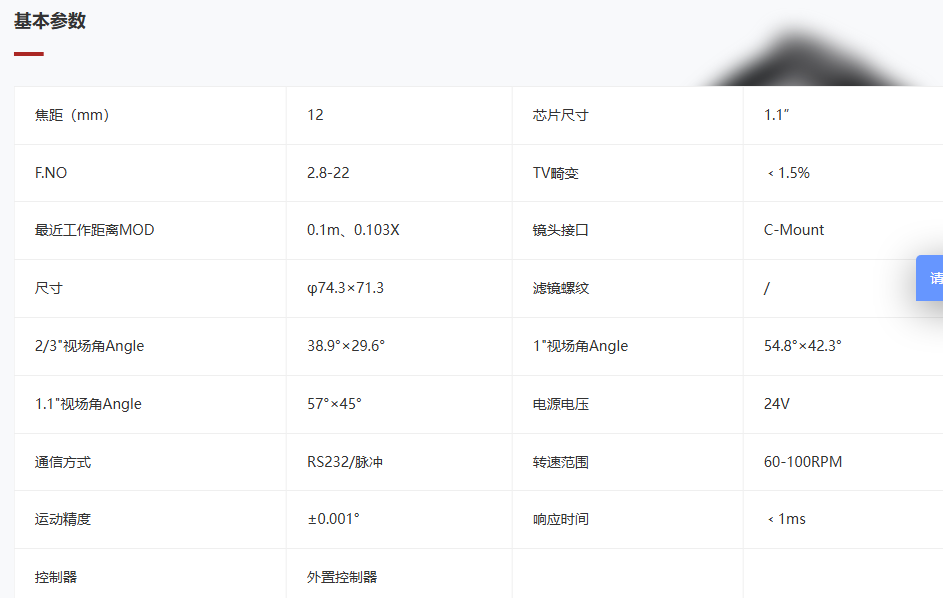
Task: Select the slash value for 滤镜螺纹
Action: (767, 288)
